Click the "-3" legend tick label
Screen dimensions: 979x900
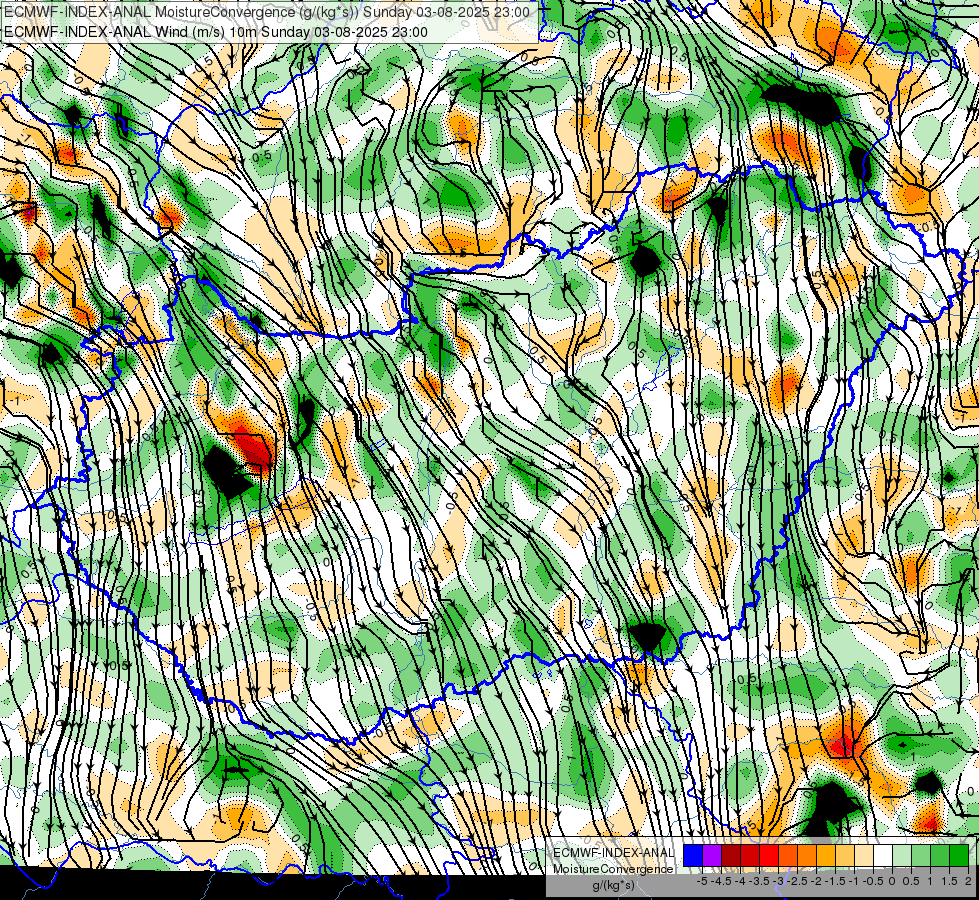[778, 881]
